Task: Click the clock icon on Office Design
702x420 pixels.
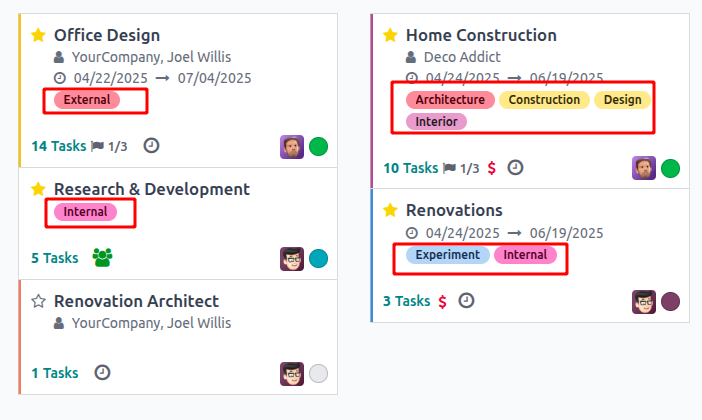Action: (151, 146)
